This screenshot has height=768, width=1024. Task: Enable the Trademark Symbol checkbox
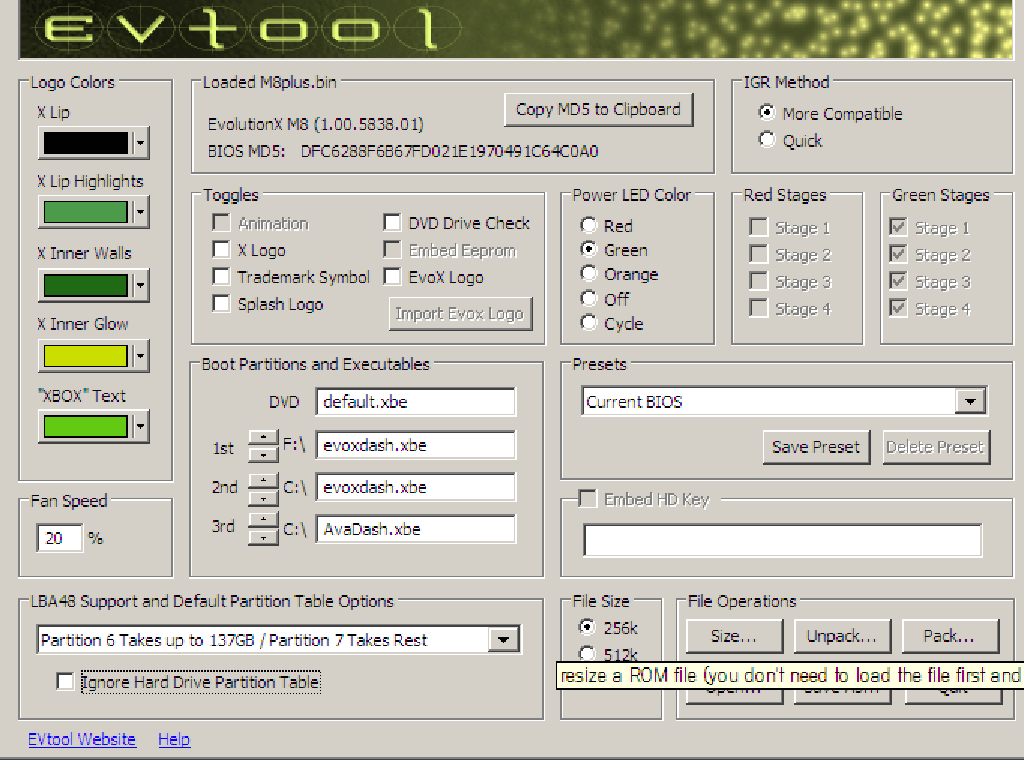coord(221,277)
